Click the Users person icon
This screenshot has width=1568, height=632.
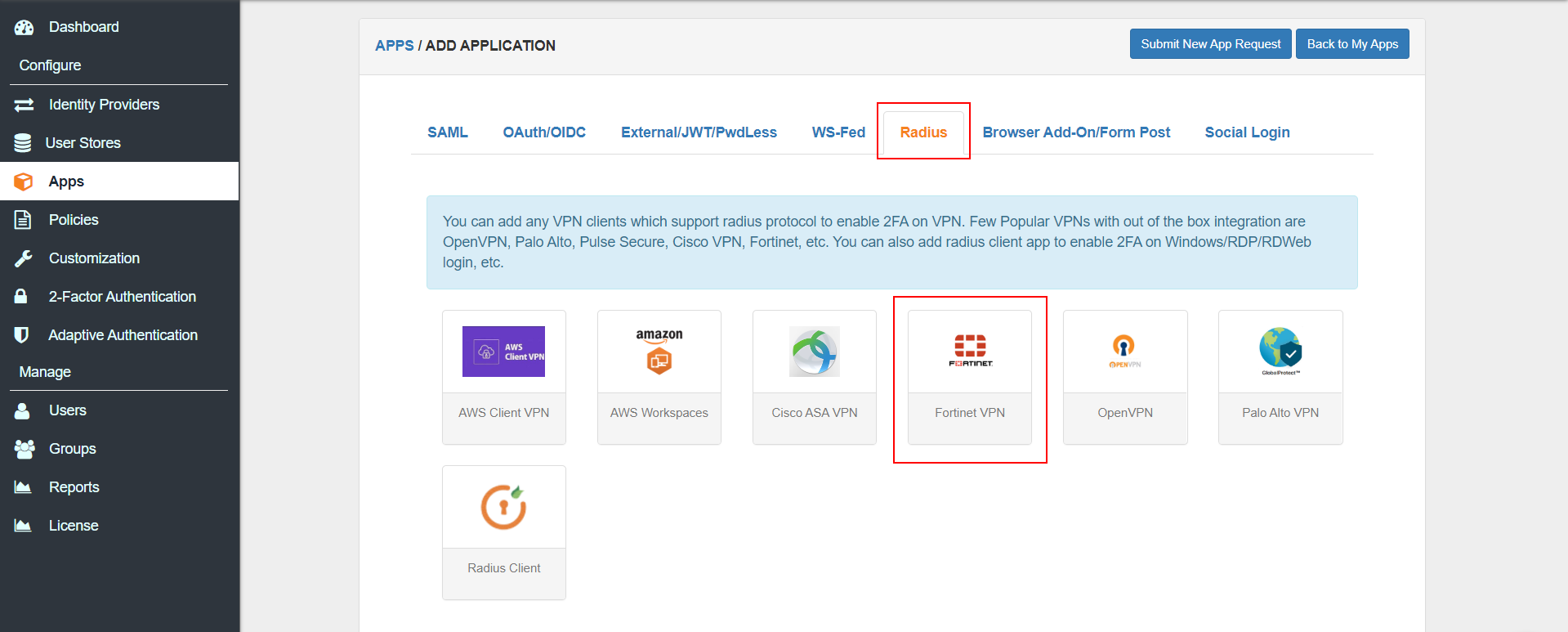point(22,410)
